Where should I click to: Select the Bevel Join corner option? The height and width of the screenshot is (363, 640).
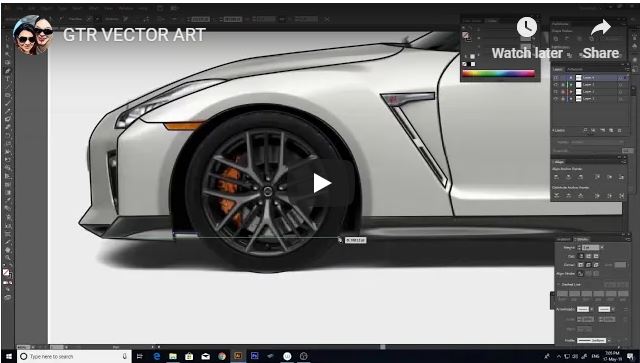(x=596, y=265)
